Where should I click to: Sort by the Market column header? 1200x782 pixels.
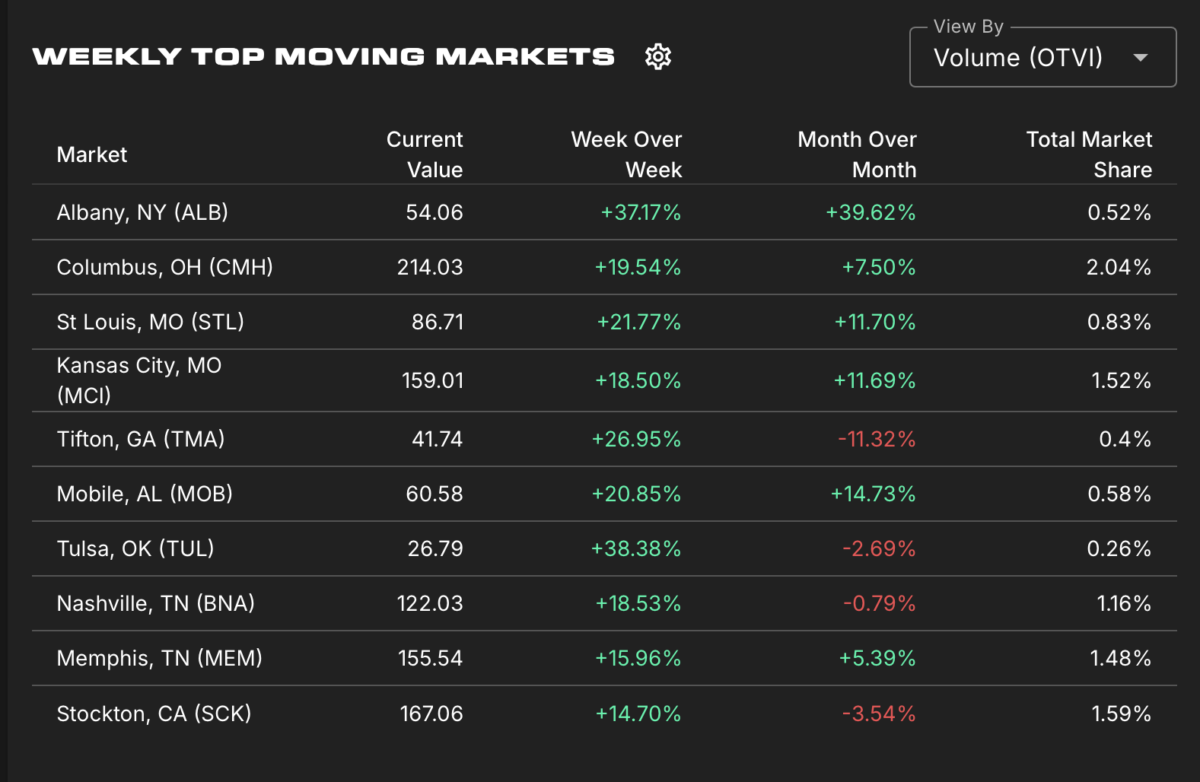tap(92, 154)
